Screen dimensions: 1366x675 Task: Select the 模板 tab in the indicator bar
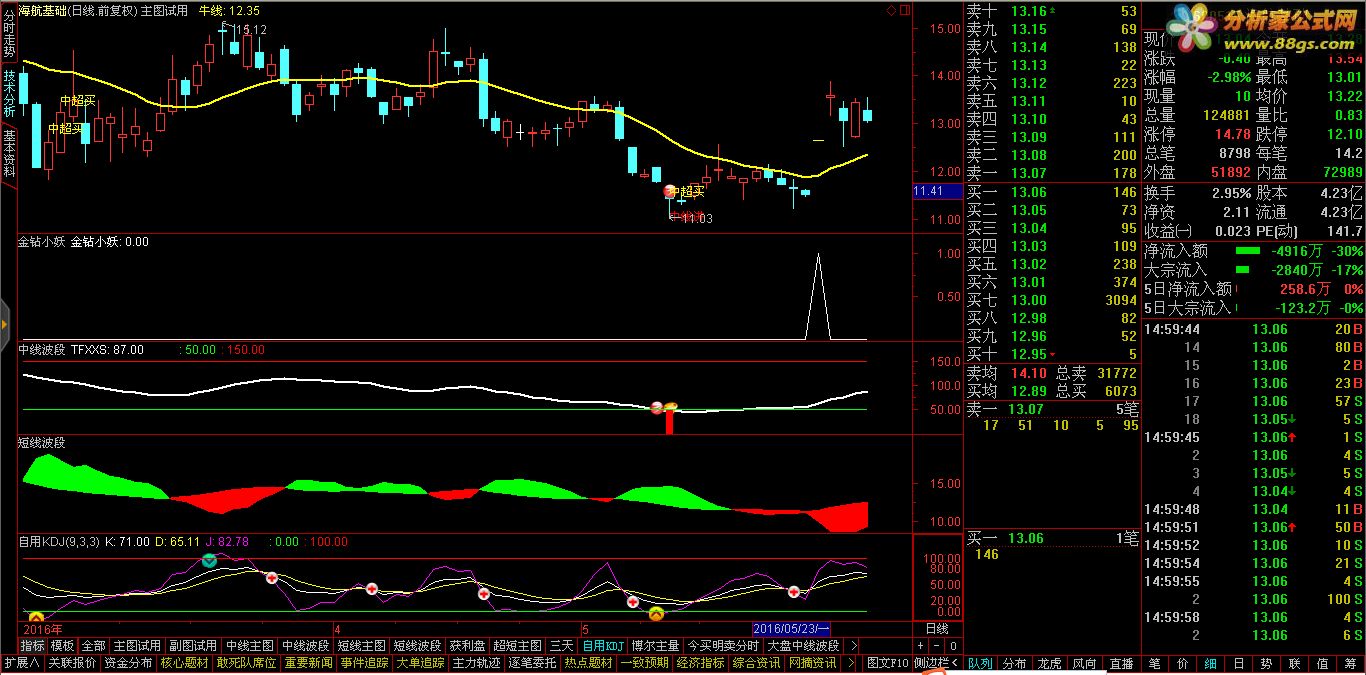point(62,646)
